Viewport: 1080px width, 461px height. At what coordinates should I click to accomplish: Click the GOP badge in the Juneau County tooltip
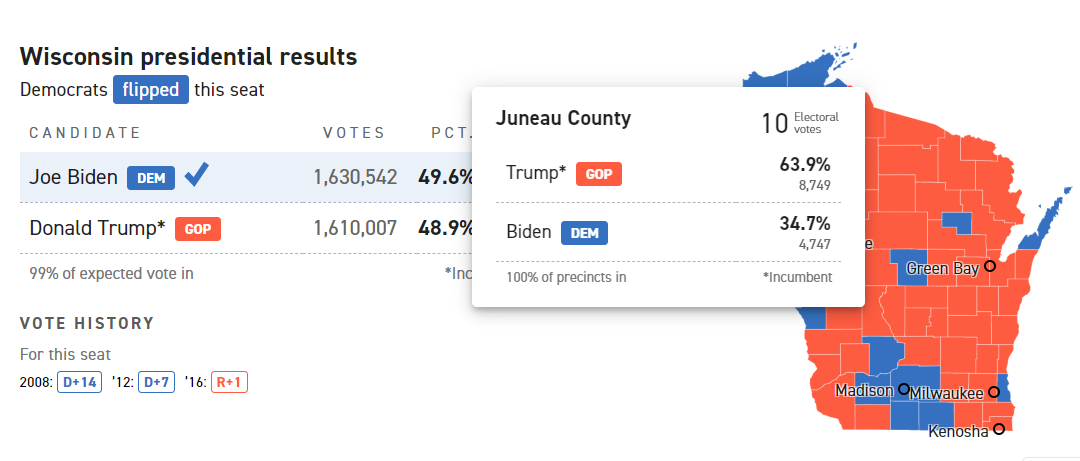point(599,174)
